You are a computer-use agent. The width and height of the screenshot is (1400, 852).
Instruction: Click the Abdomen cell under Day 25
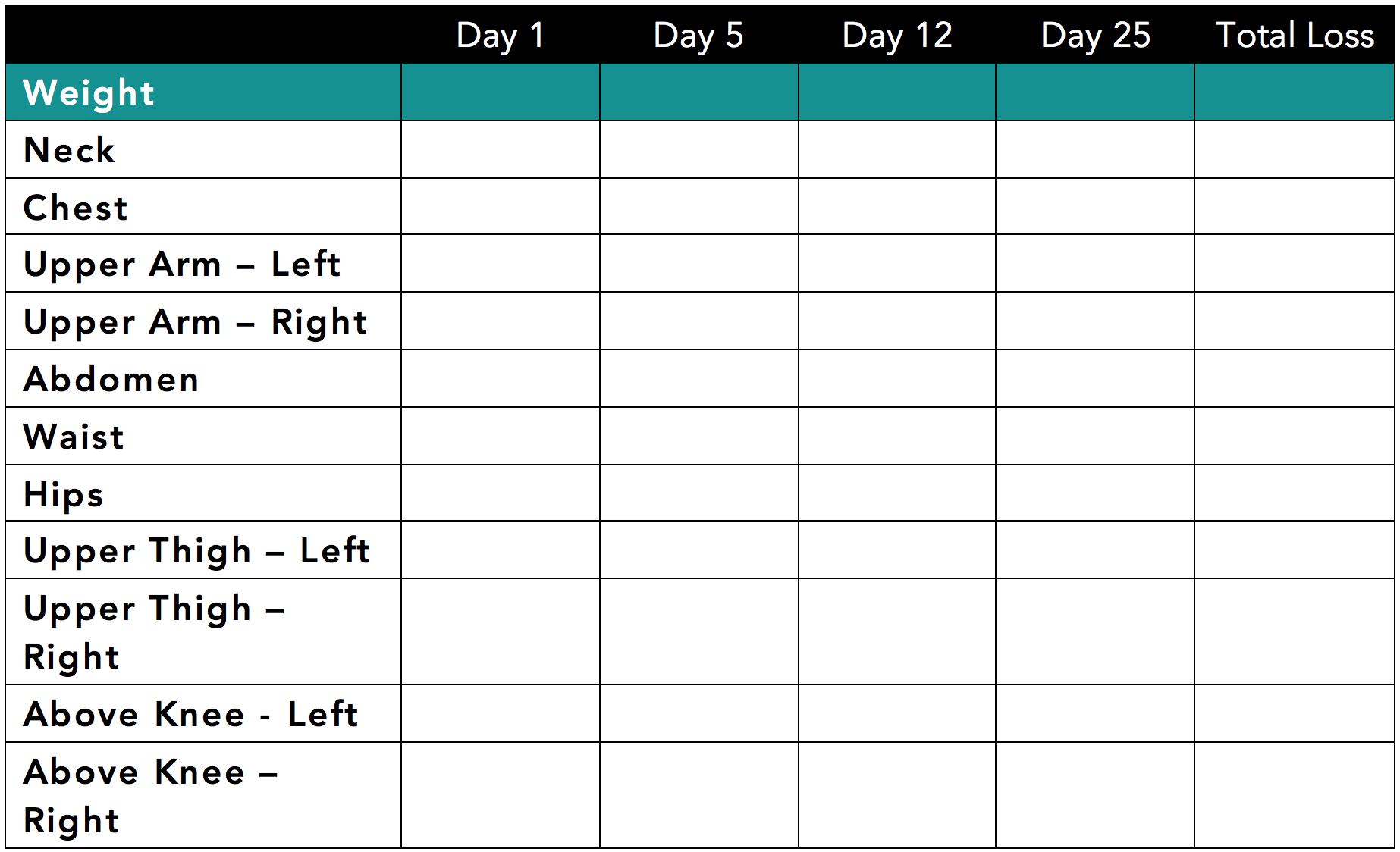coord(1095,379)
